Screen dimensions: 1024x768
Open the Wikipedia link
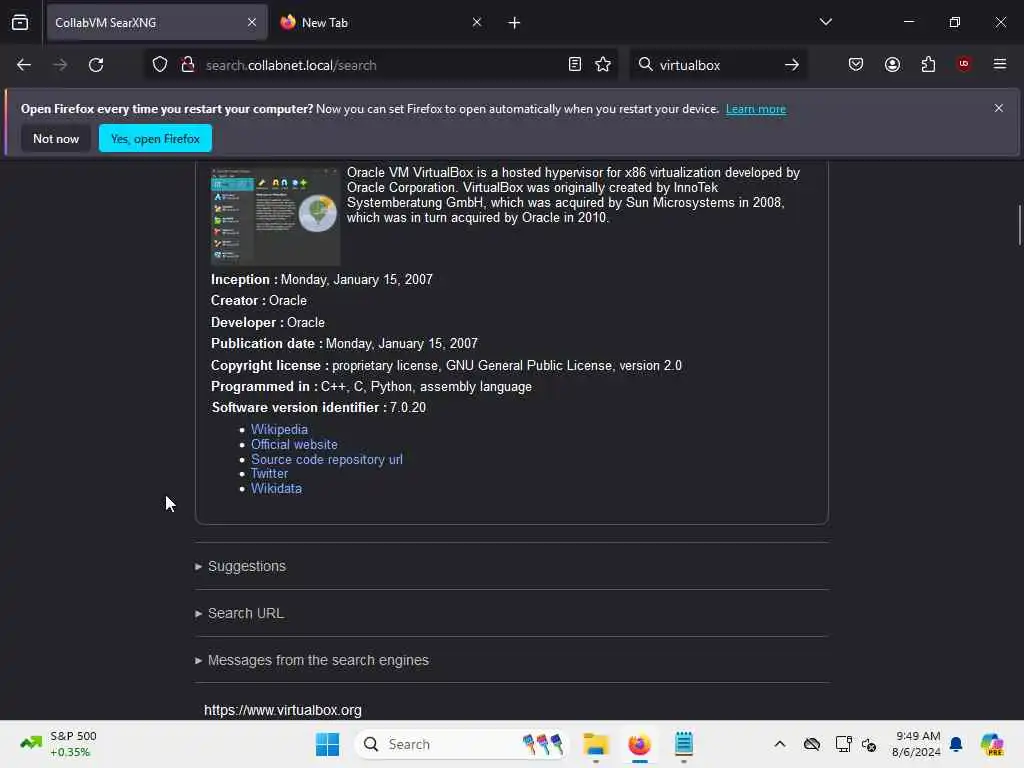[279, 429]
